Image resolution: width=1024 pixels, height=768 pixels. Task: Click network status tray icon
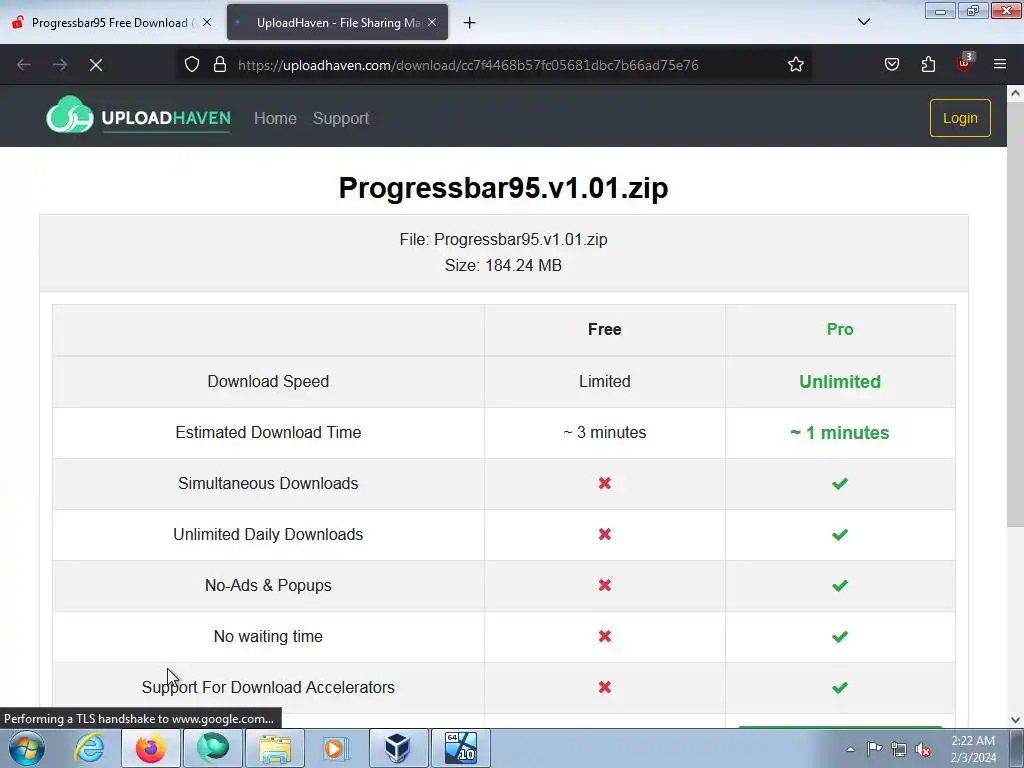point(899,749)
